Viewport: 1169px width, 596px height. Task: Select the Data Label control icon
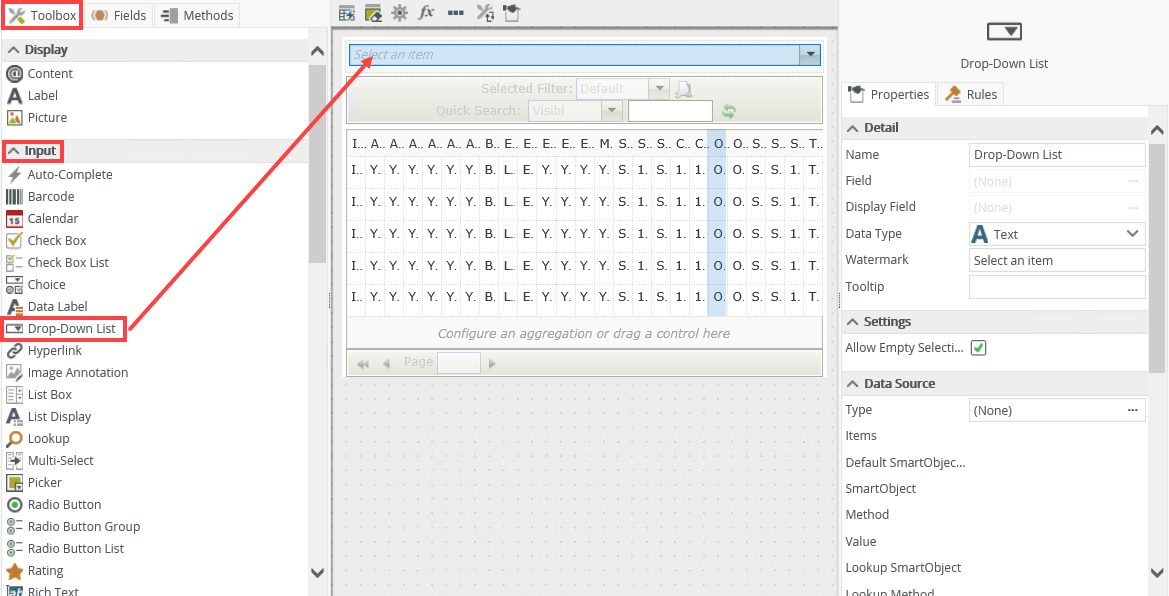14,307
